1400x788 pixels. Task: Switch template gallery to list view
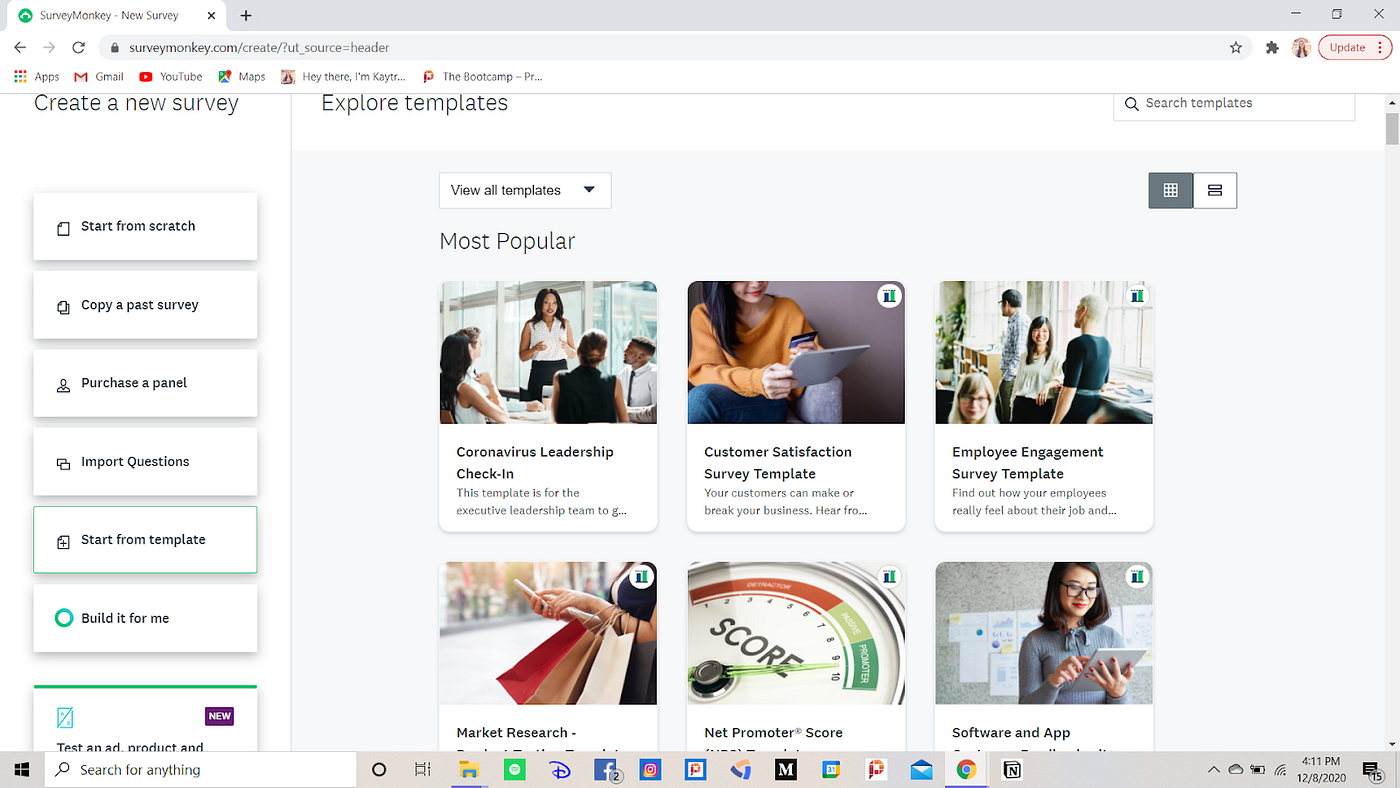[x=1214, y=190]
